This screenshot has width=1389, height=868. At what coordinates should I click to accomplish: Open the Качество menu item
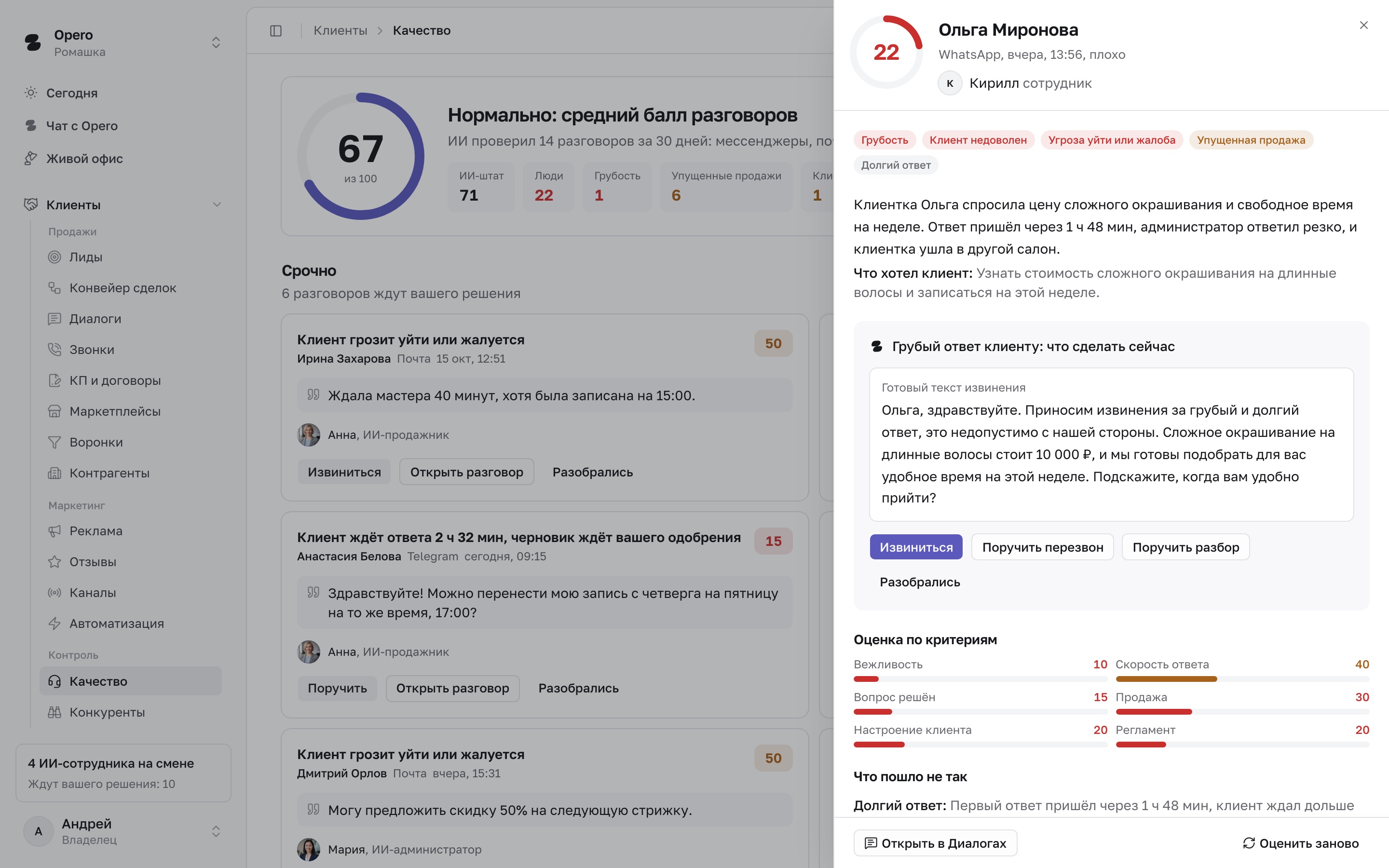131,681
